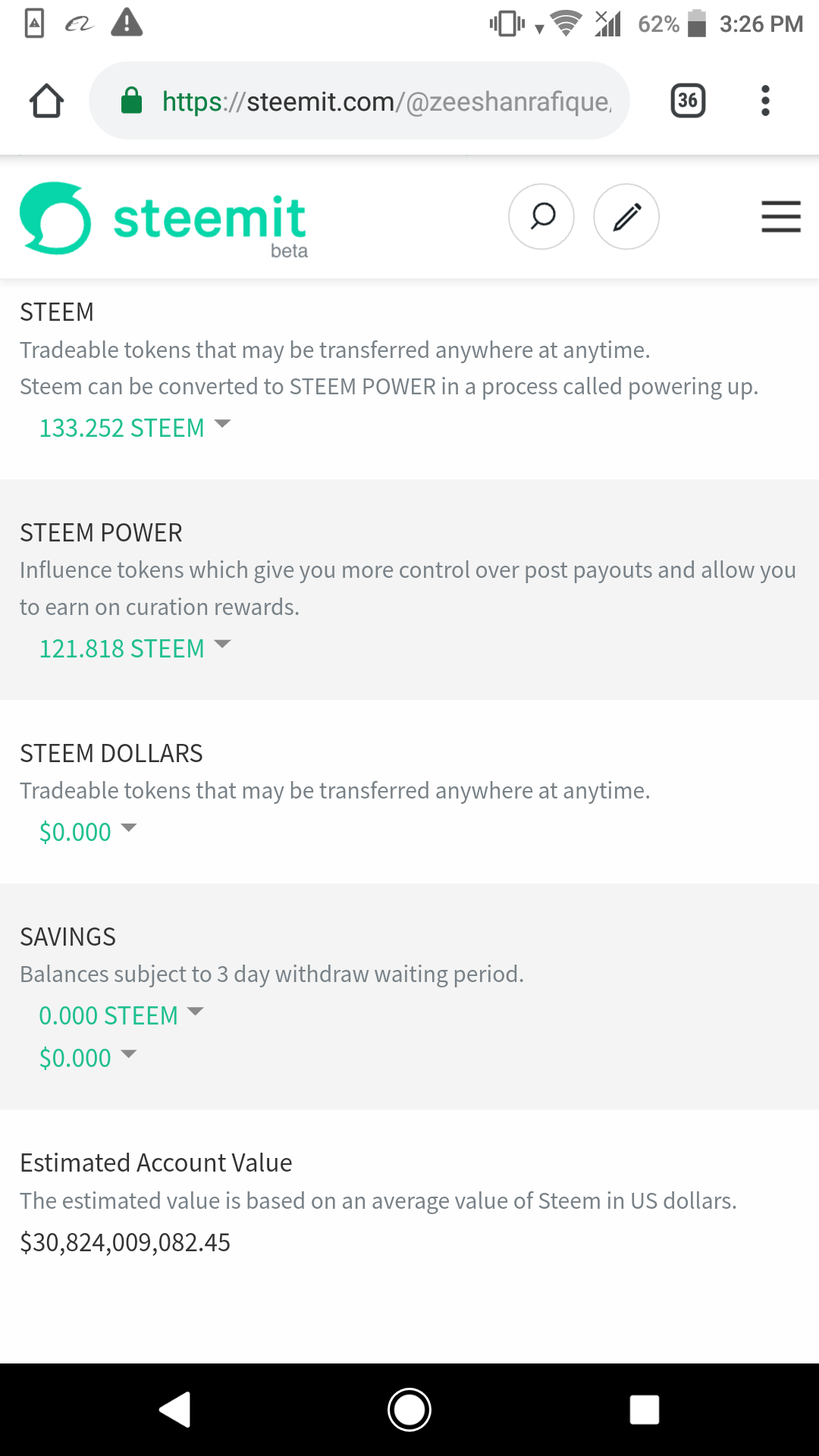Open the Steemit hamburger menu
Screen dimensions: 819x1456
781,217
